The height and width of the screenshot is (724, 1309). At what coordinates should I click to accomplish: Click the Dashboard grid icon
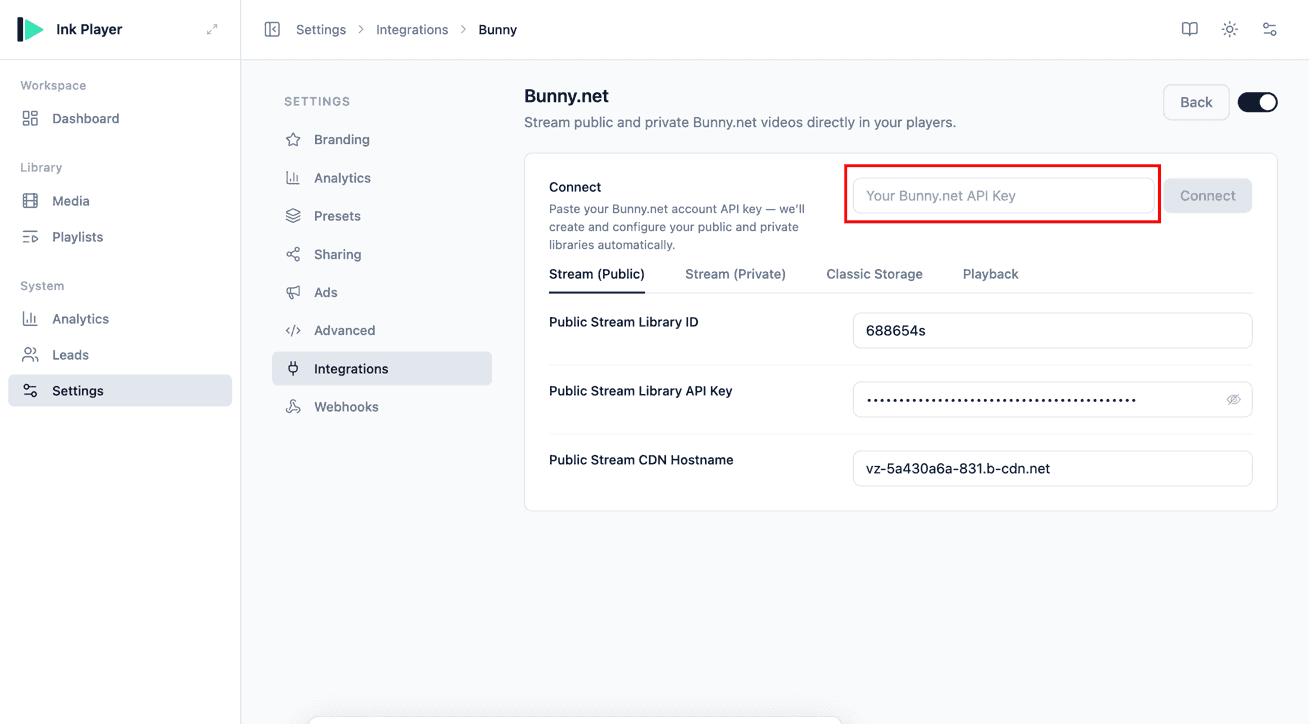tap(30, 118)
